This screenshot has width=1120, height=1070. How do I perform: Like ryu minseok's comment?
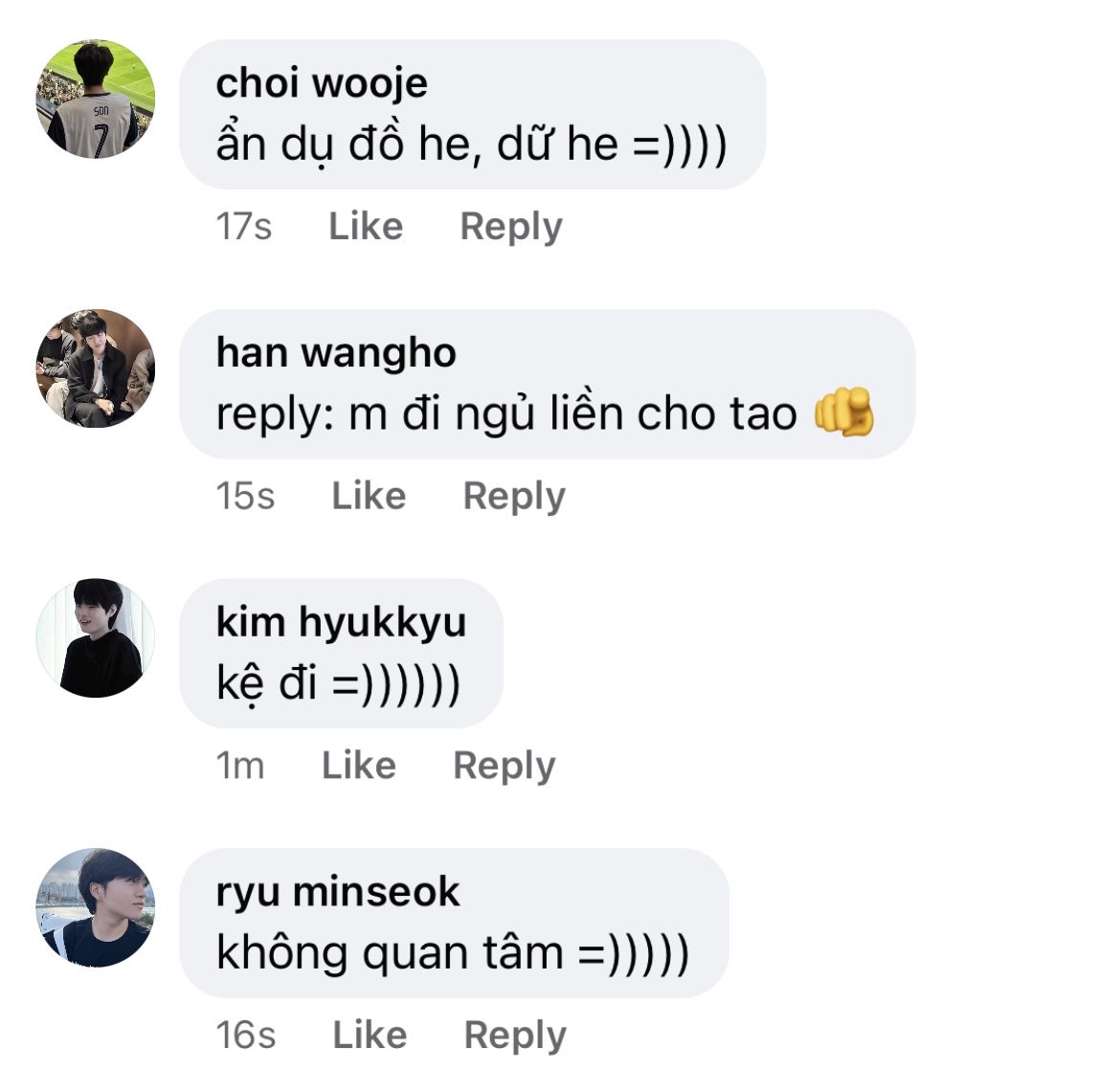coord(370,1035)
